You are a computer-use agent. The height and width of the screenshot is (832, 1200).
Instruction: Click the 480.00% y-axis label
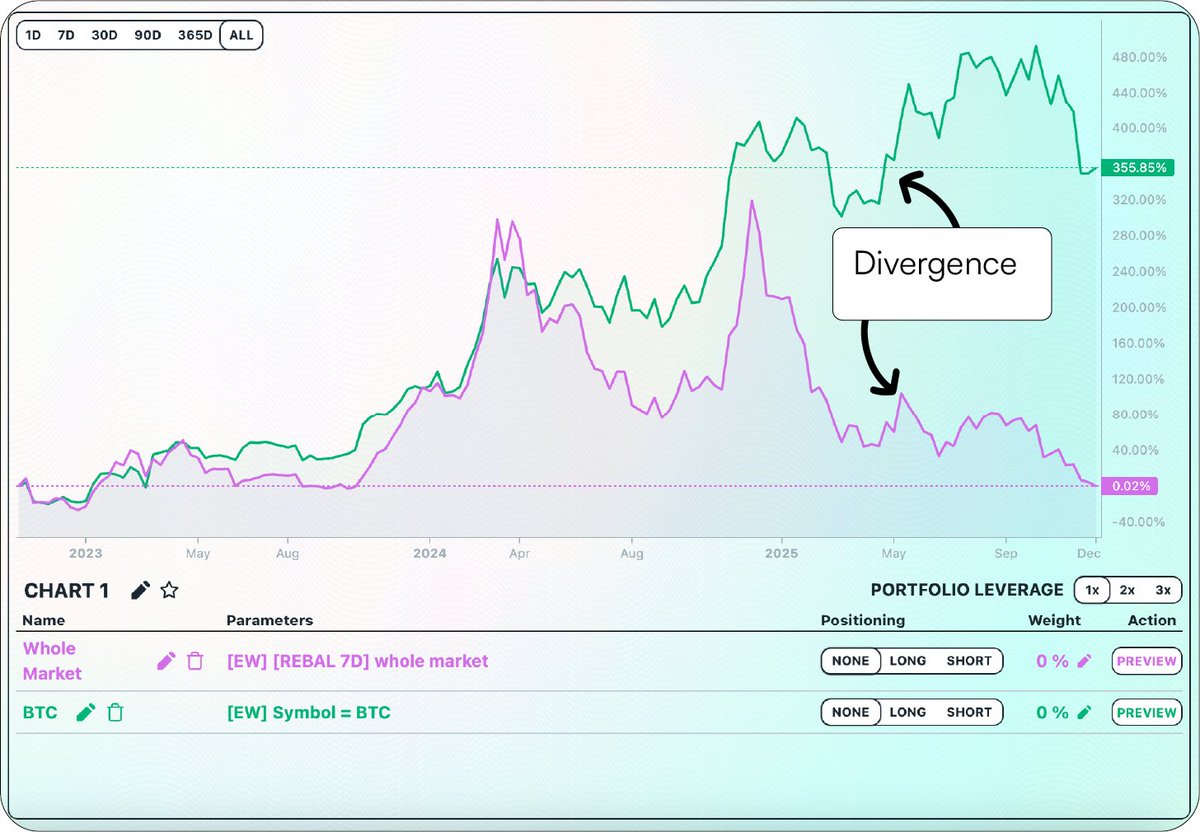tap(1138, 57)
